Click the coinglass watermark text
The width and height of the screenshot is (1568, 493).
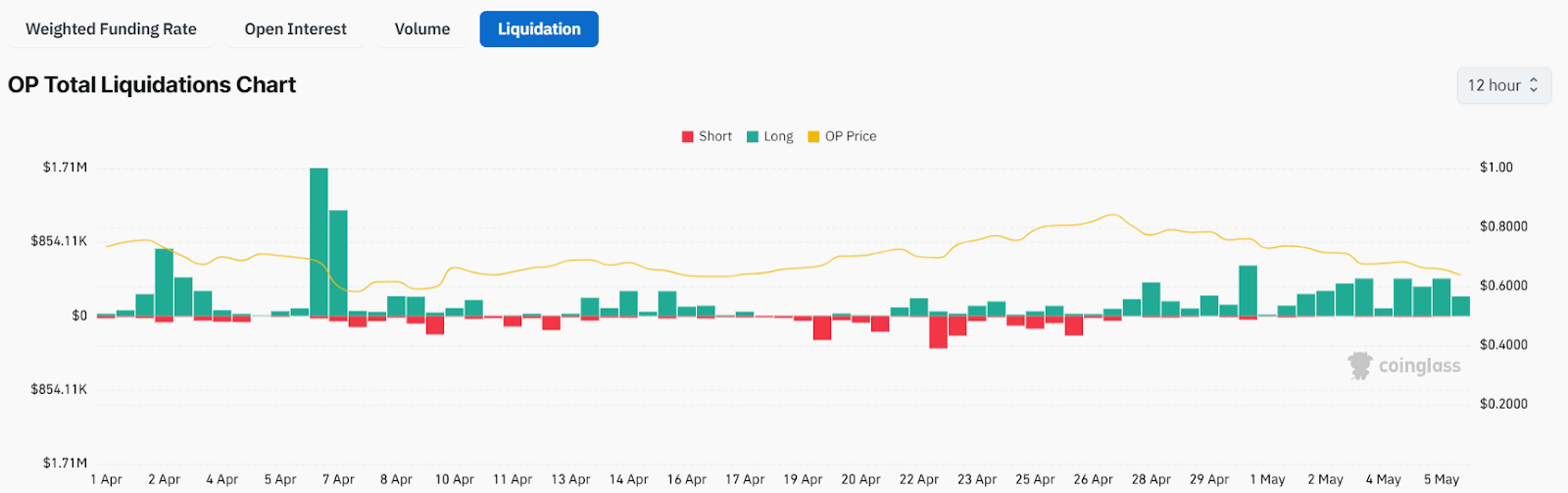click(1419, 366)
